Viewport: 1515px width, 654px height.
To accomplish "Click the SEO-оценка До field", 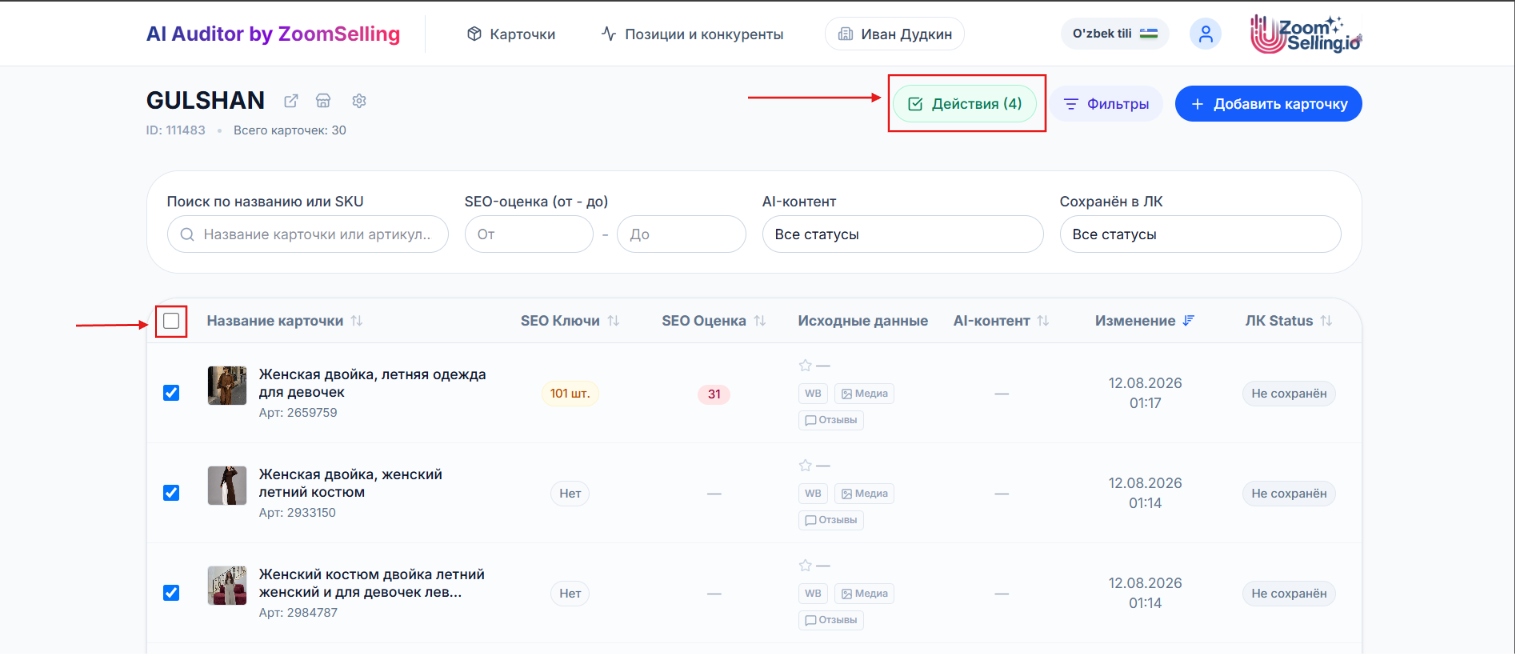I will (681, 234).
